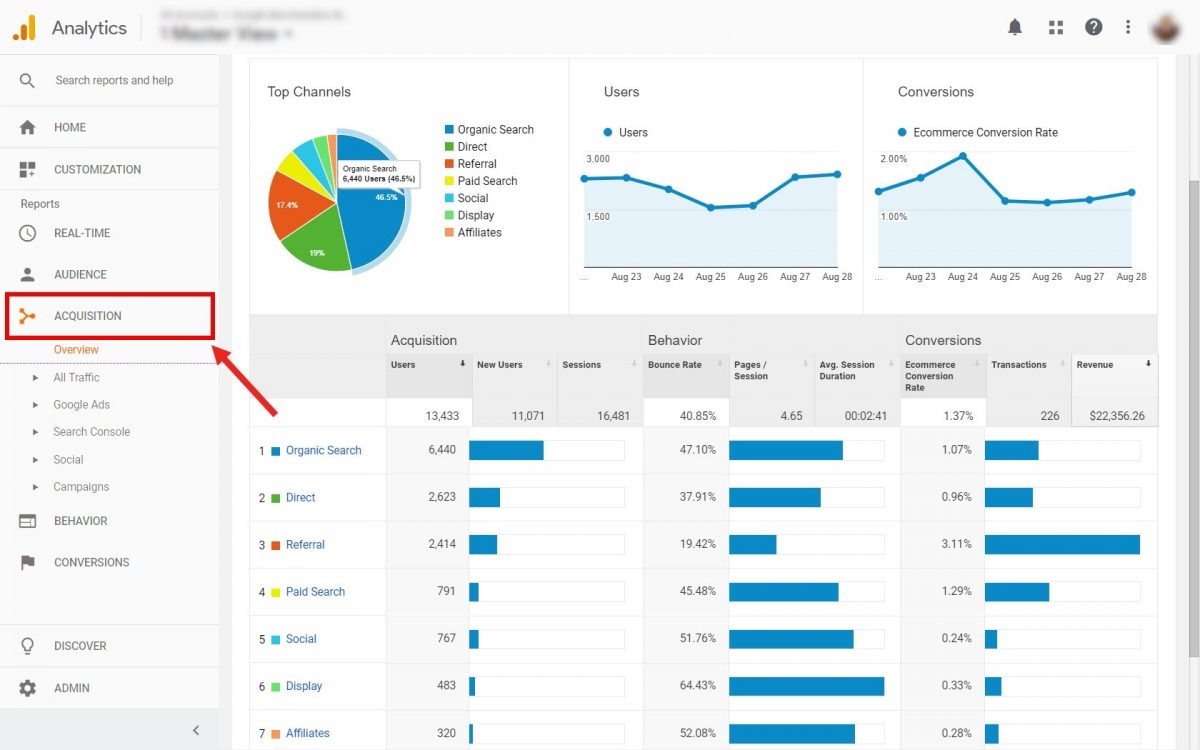Screen dimensions: 1200x750
Task: Click the Paid Search legend swatch
Action: (x=449, y=181)
